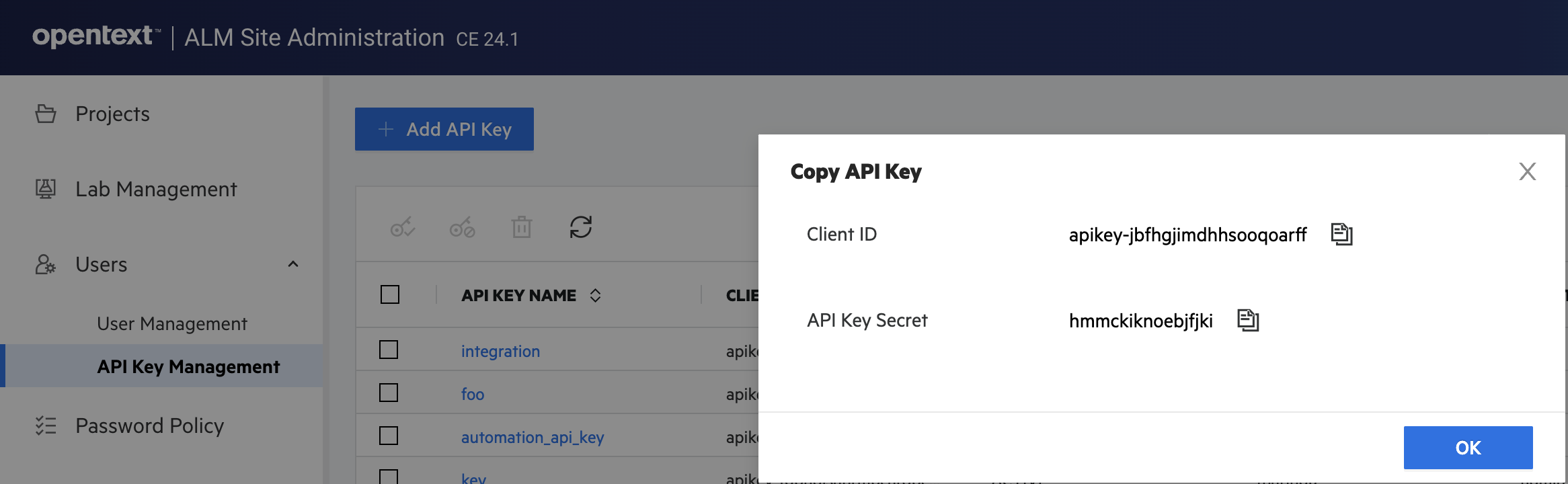Click the delete trash icon
The image size is (1568, 484).
point(521,227)
